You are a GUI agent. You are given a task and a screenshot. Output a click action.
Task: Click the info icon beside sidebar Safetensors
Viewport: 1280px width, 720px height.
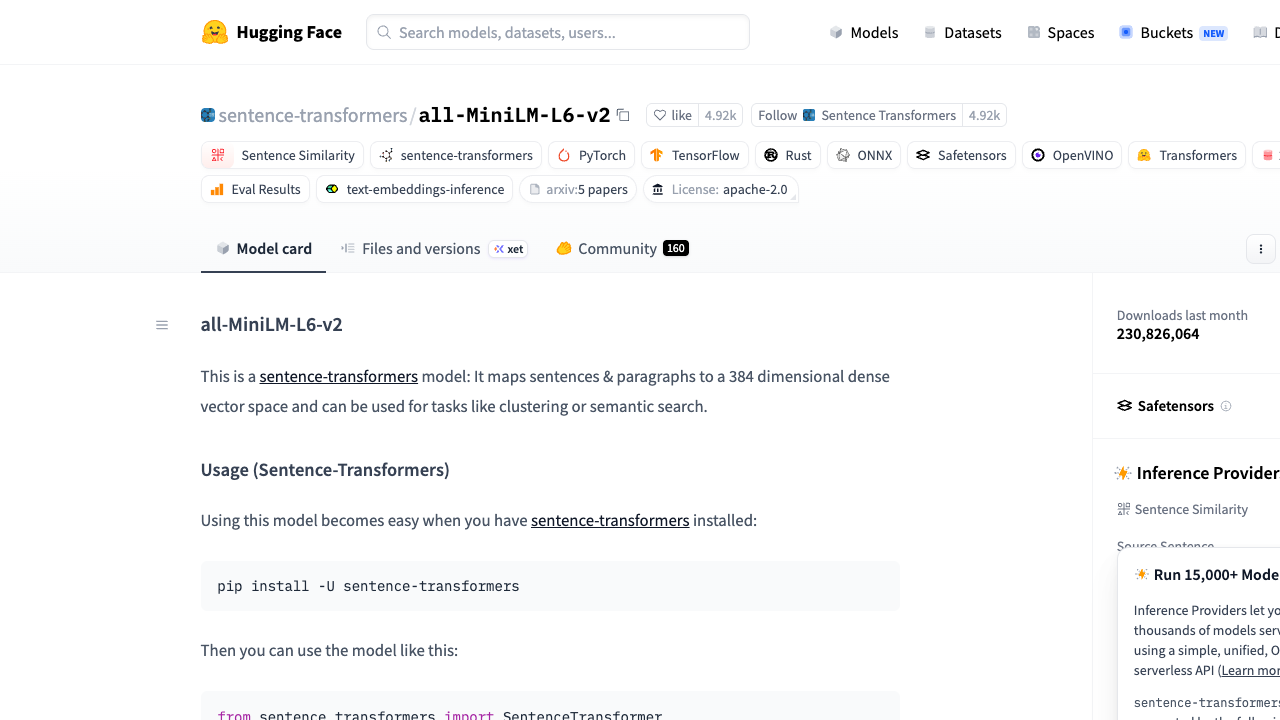coord(1226,406)
